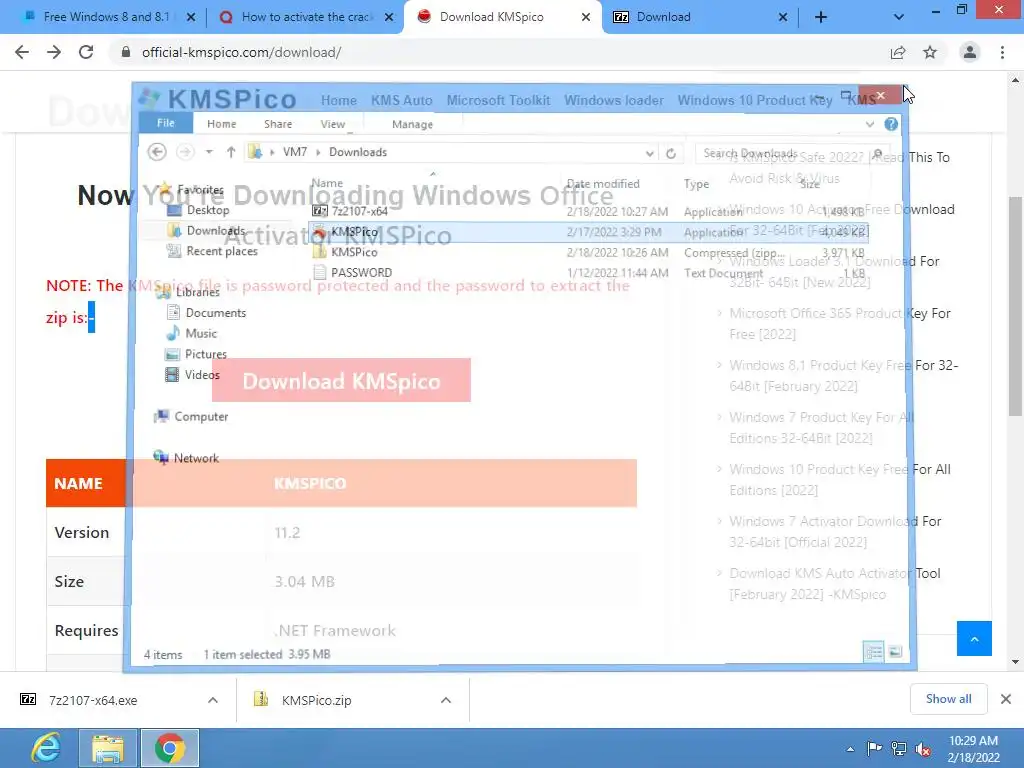Click Explorer's up one level arrow
The width and height of the screenshot is (1024, 768).
click(231, 152)
